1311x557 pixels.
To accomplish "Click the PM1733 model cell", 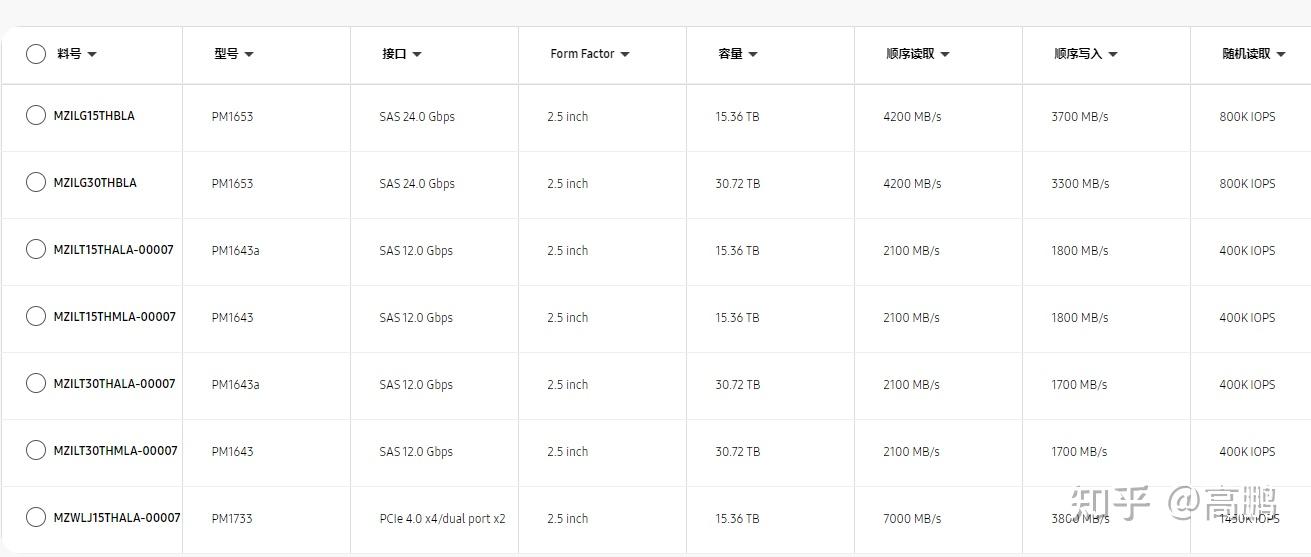I will pos(232,518).
